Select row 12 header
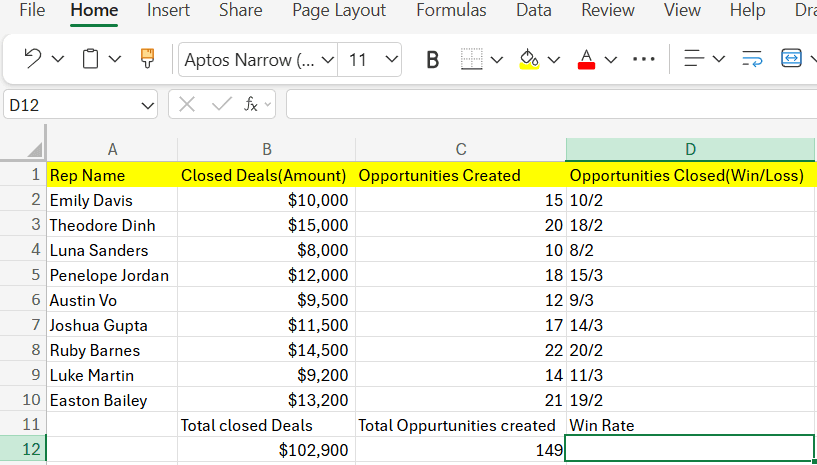Screen dimensions: 817x465 click(x=24, y=449)
